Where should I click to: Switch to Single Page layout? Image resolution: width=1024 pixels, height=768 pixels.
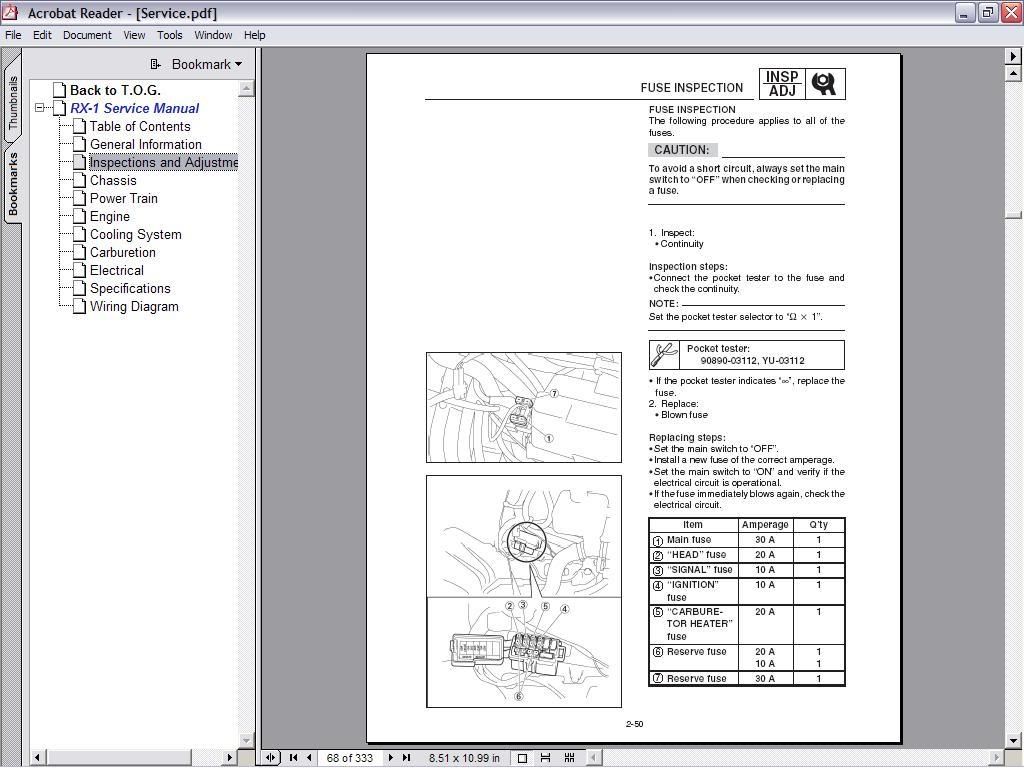tap(522, 758)
